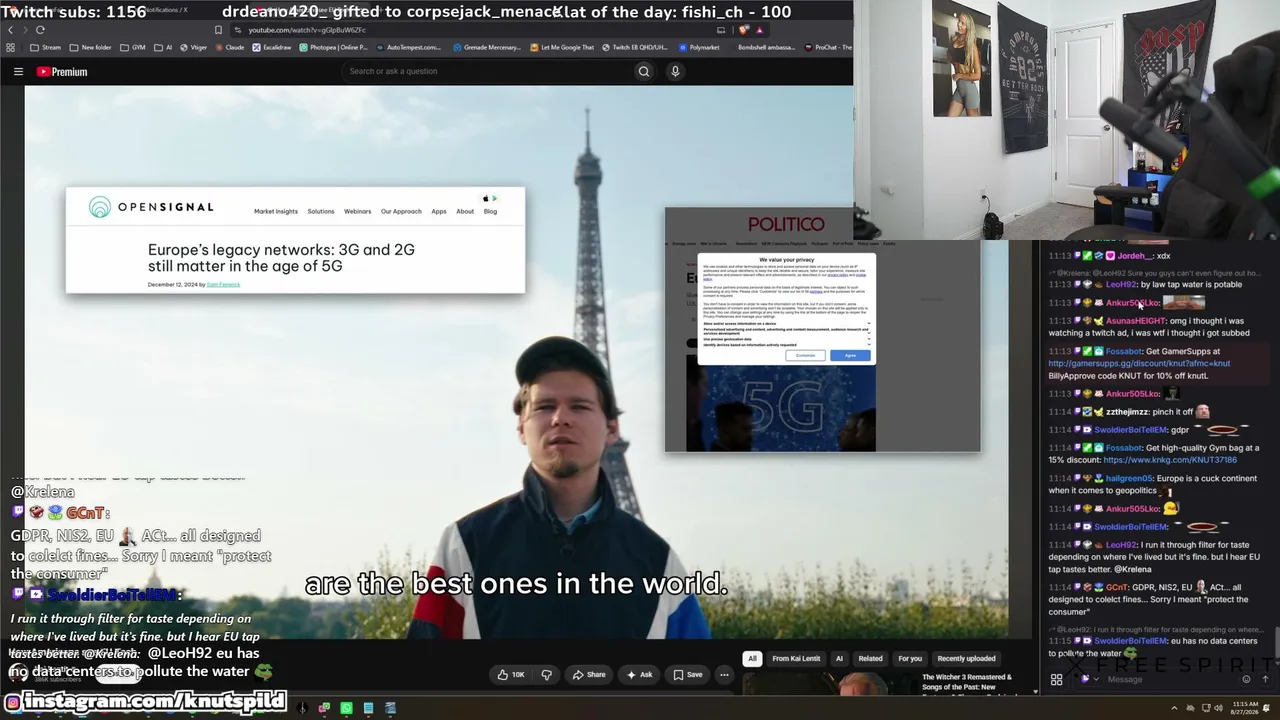Open The Witcher 3 Remastered recommended video
This screenshot has width=1280, height=720.
click(966, 683)
